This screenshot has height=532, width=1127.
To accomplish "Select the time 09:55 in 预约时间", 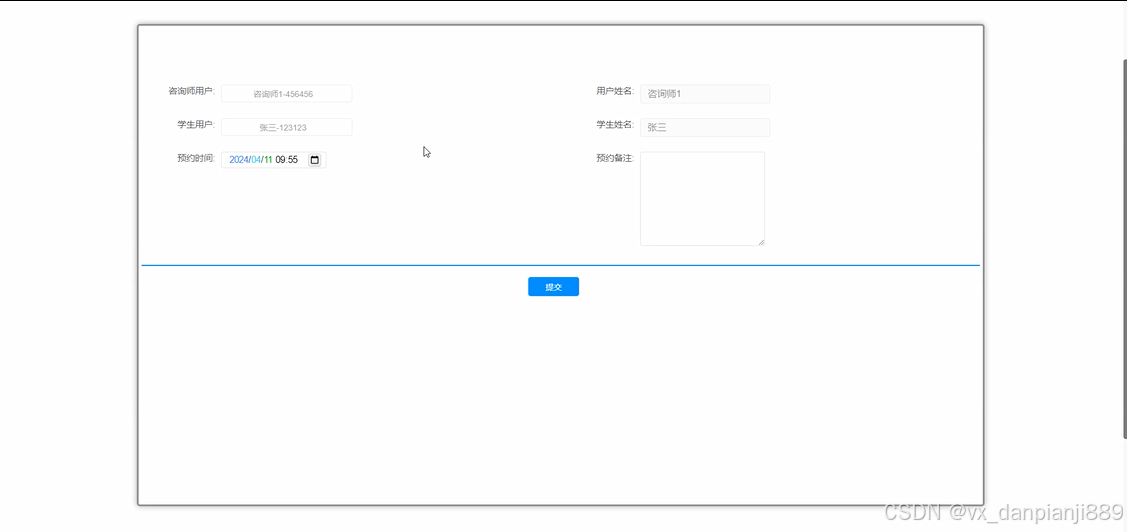I will pyautogui.click(x=287, y=160).
